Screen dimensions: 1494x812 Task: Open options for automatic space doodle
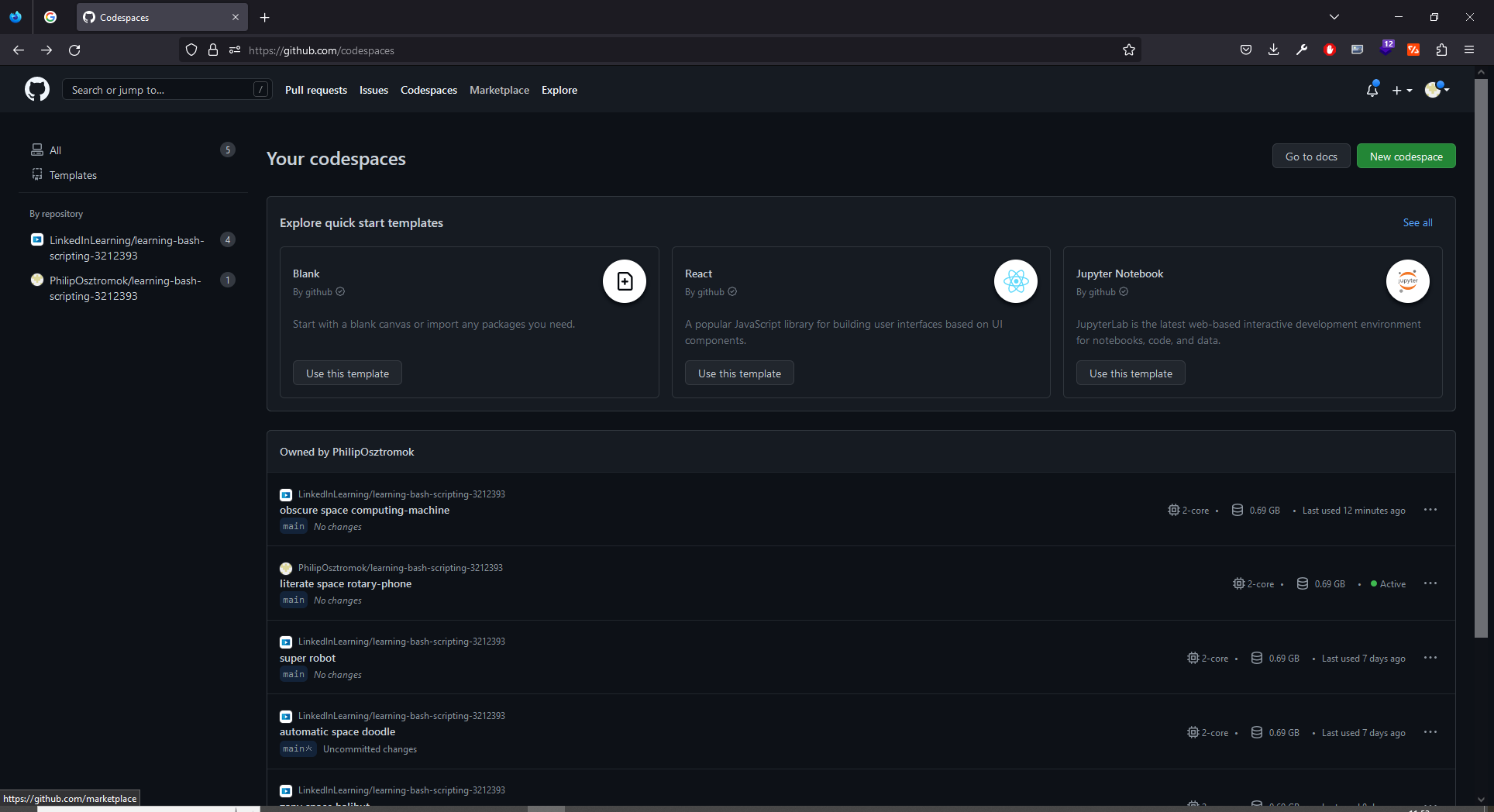coord(1430,732)
